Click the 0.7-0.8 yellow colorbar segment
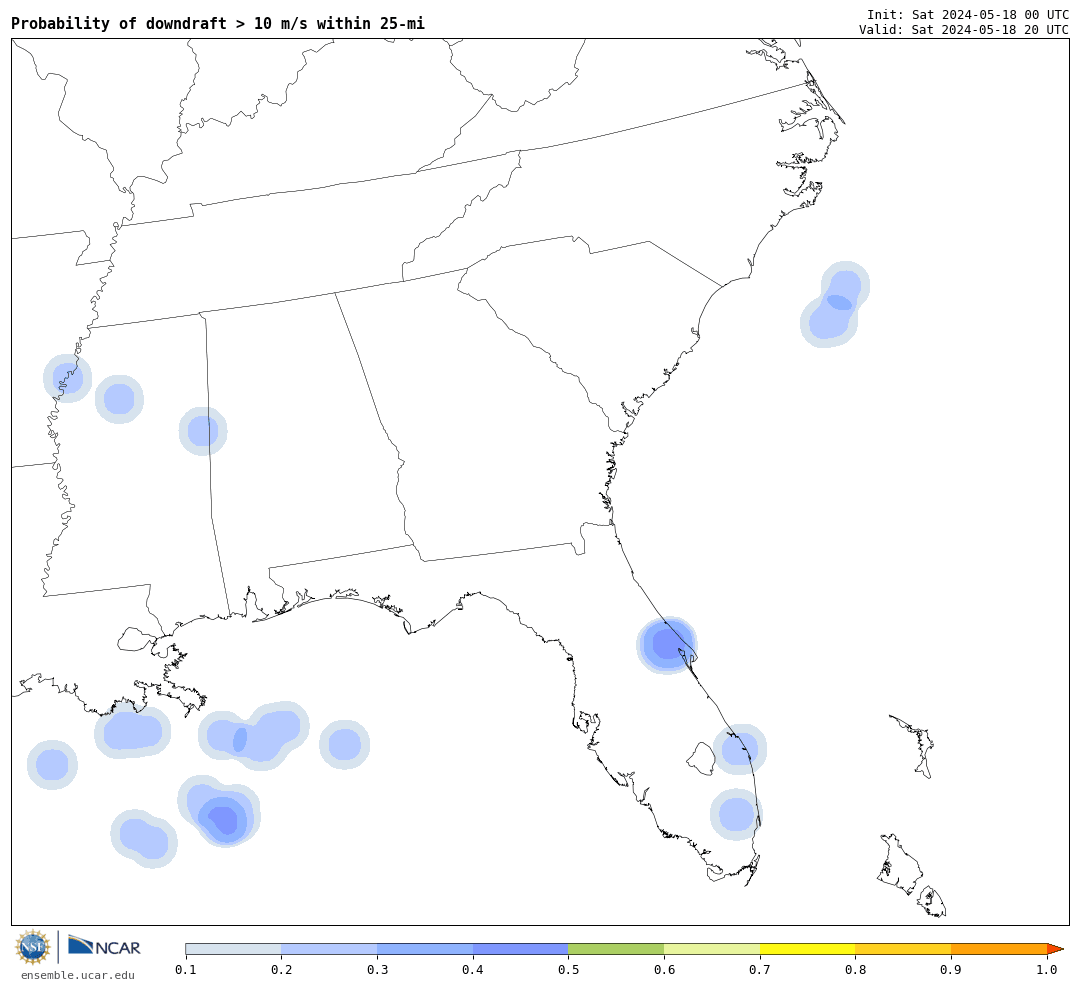The height and width of the screenshot is (988, 1080). tap(807, 949)
